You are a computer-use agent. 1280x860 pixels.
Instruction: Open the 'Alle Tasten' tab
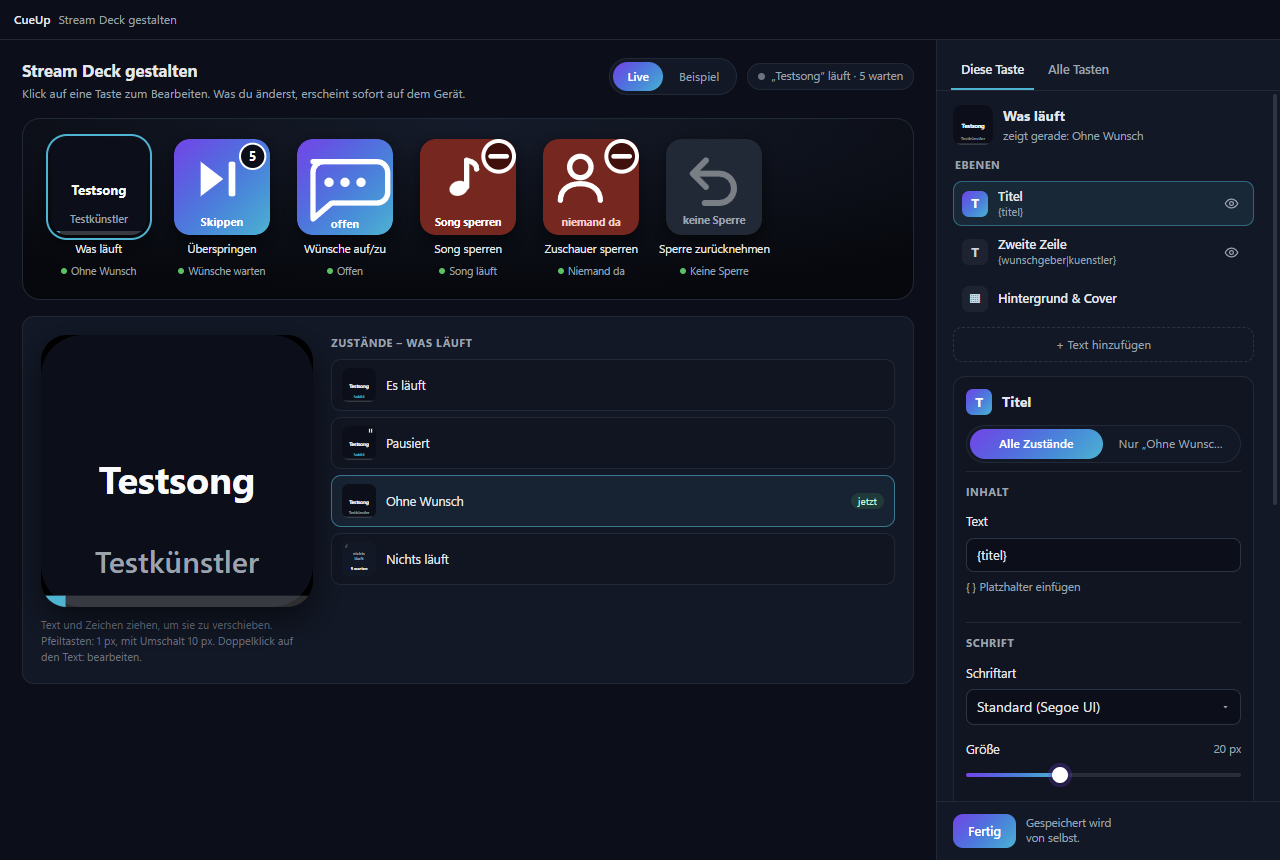(1078, 70)
